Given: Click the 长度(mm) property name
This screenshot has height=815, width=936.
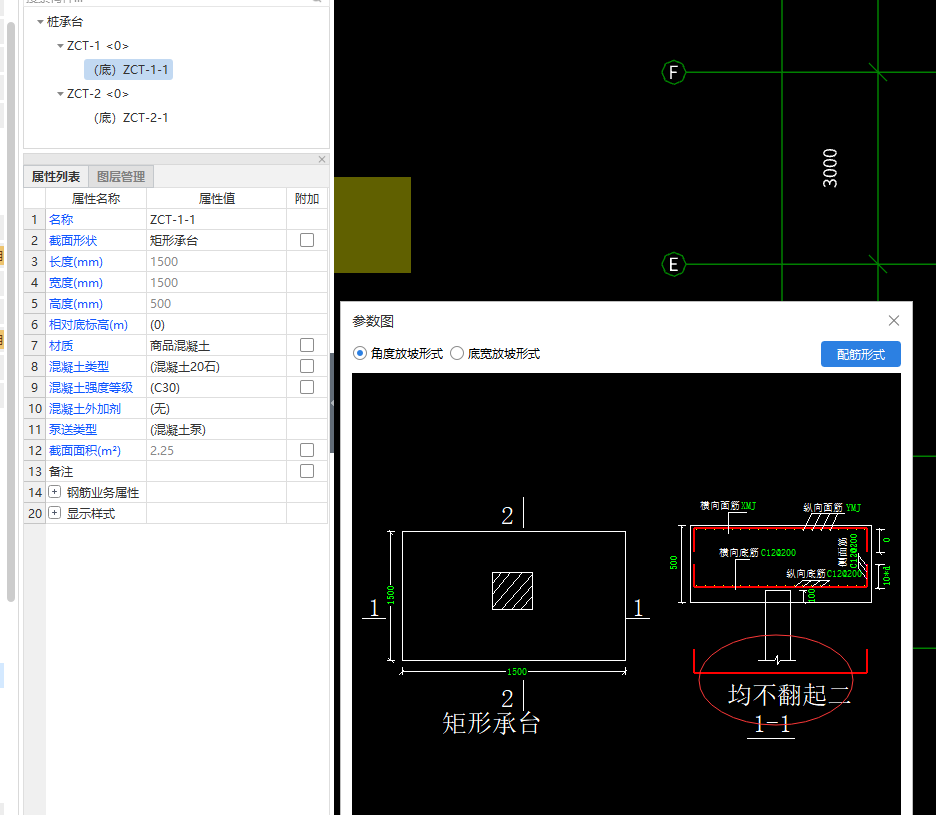Looking at the screenshot, I should [x=76, y=262].
